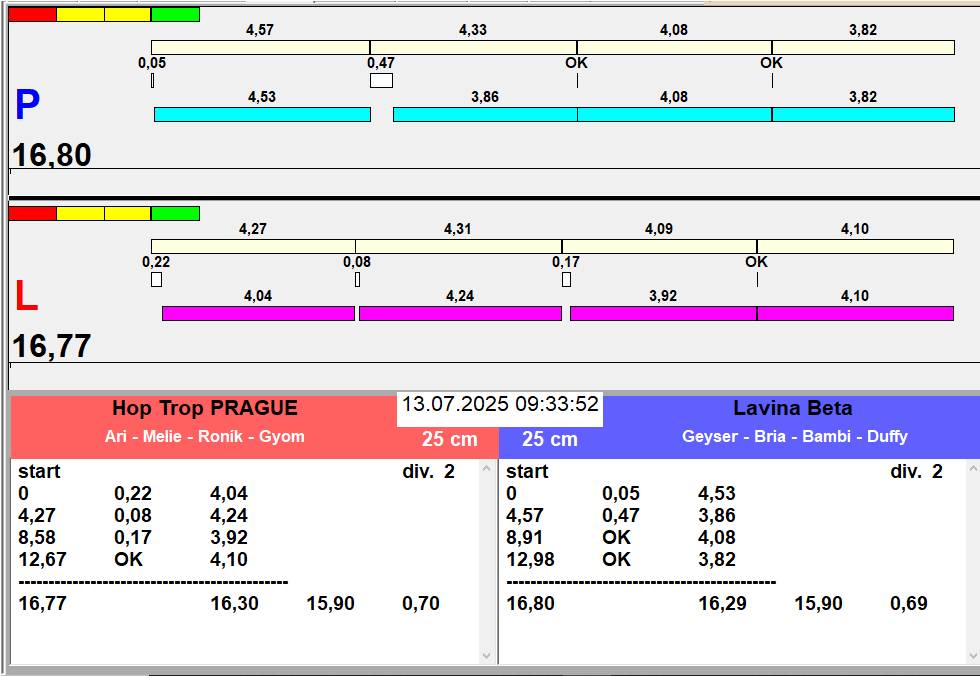Click the 0,47 pass value in Lavina Beta table
Viewport: 980px width, 676px height.
621,515
